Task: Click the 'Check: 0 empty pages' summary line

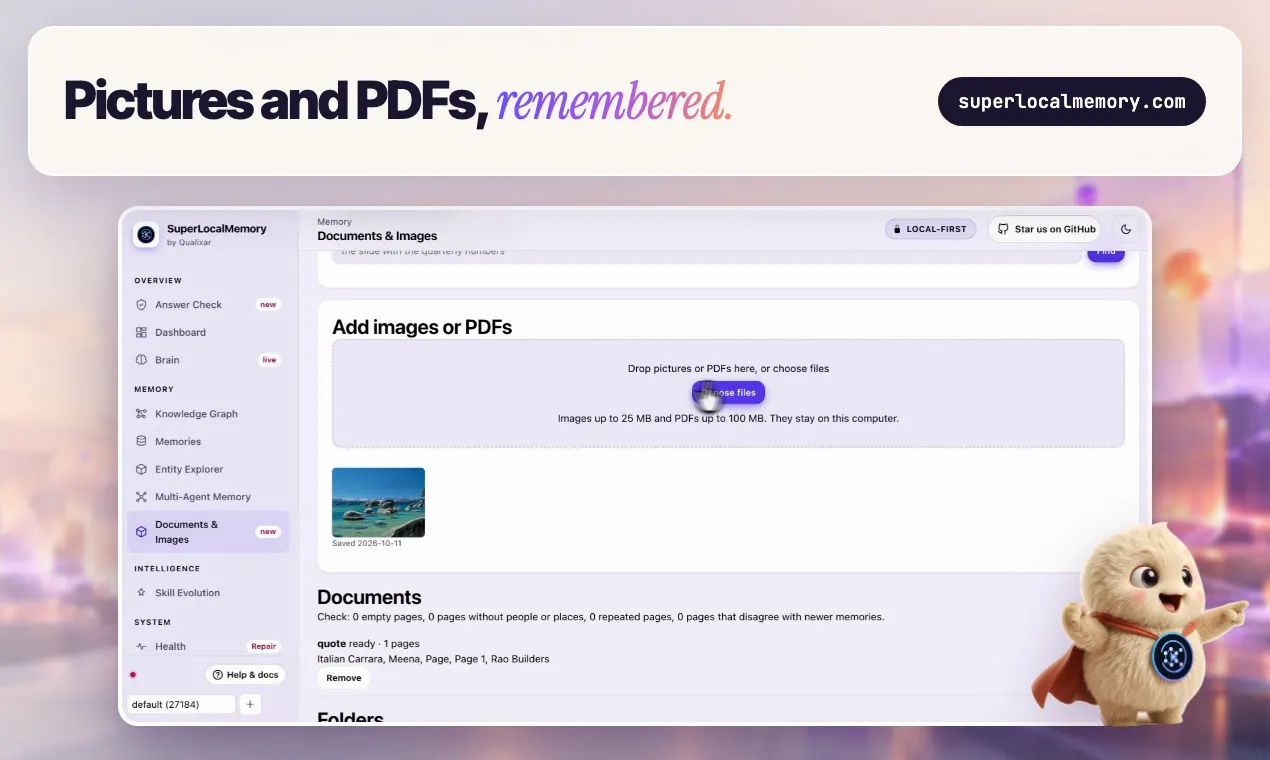Action: tap(600, 617)
